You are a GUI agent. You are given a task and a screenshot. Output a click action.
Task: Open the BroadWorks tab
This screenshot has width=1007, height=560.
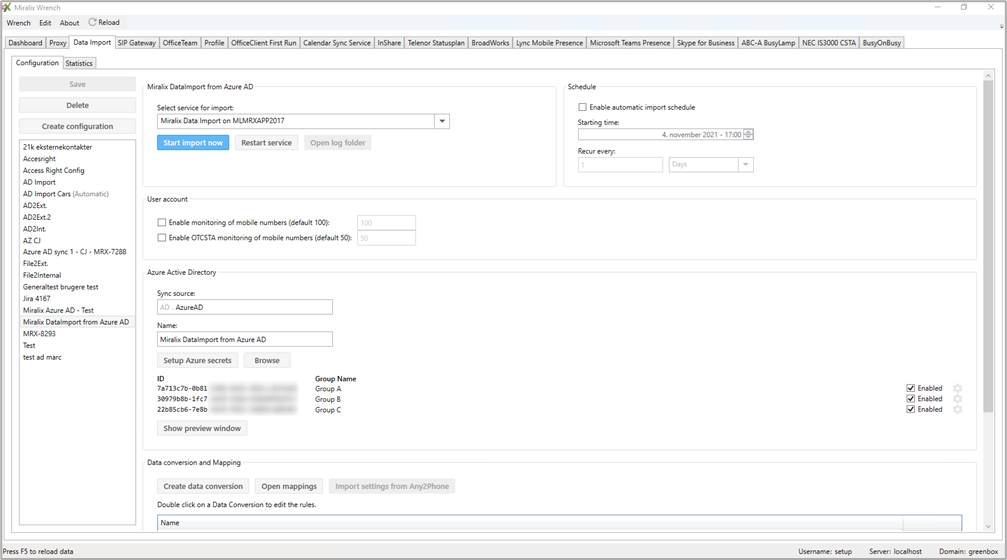[x=490, y=43]
